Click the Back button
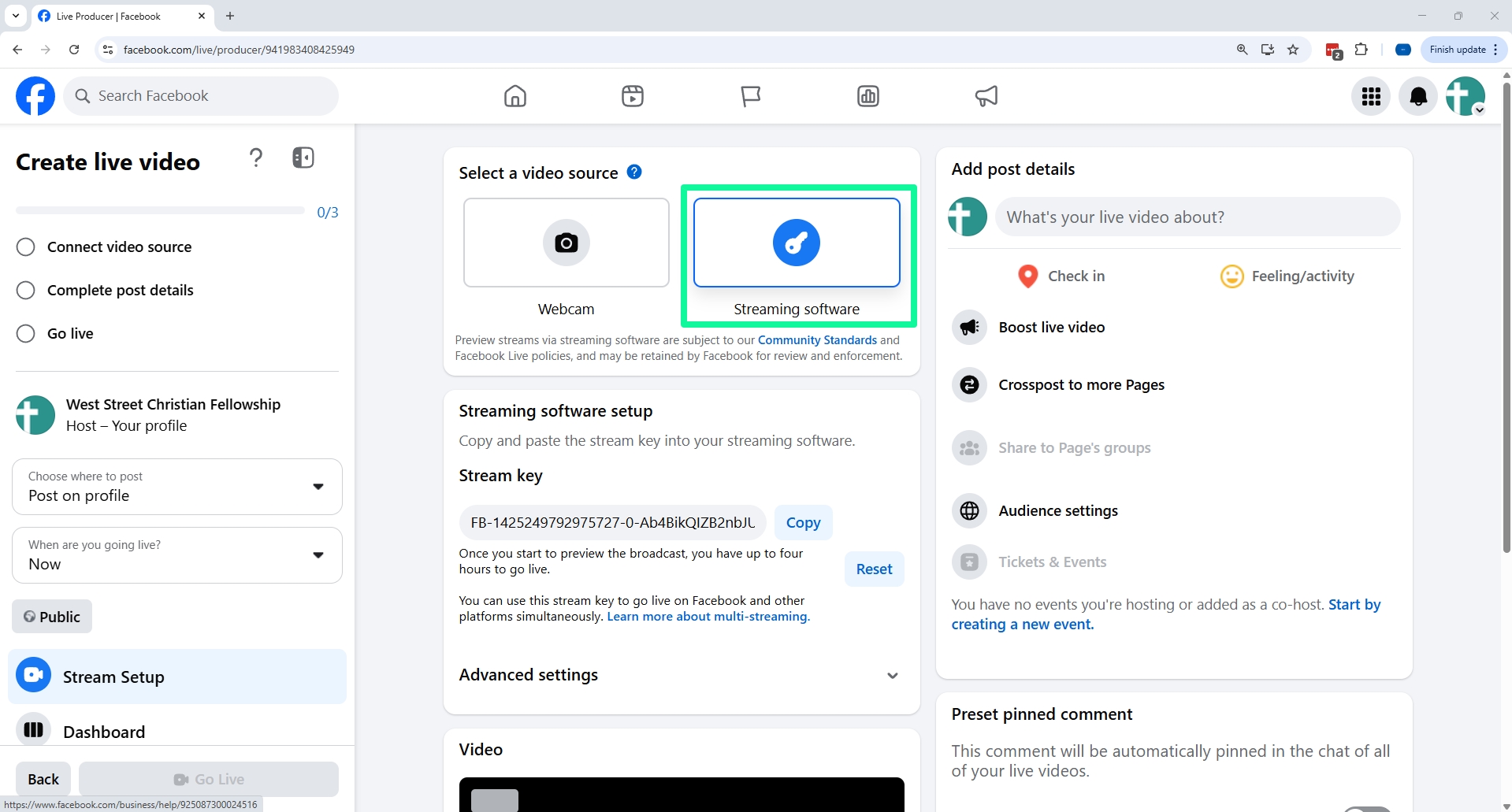This screenshot has width=1512, height=812. [43, 779]
